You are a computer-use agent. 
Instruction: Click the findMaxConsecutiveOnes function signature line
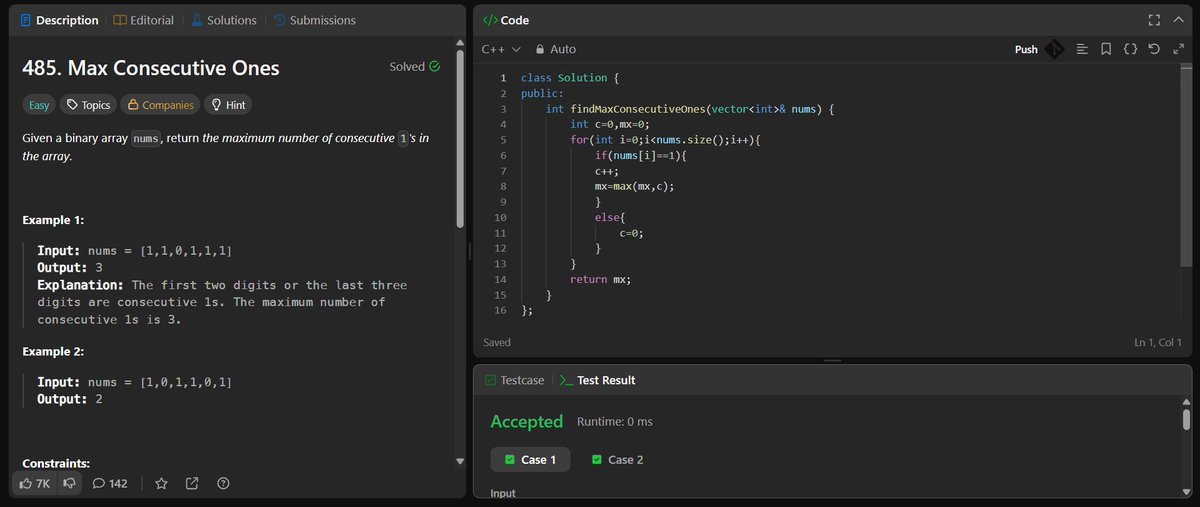click(689, 109)
